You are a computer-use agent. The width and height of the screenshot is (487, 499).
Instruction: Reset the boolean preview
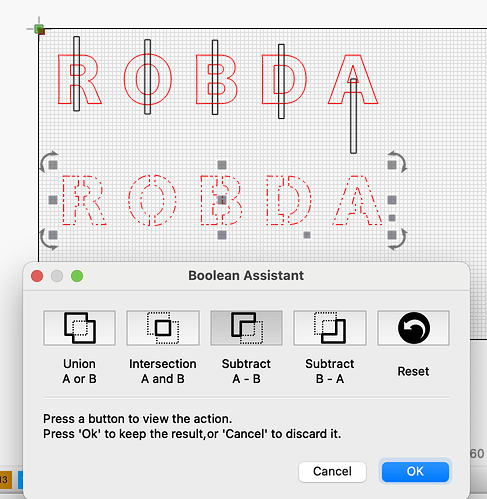[x=413, y=328]
